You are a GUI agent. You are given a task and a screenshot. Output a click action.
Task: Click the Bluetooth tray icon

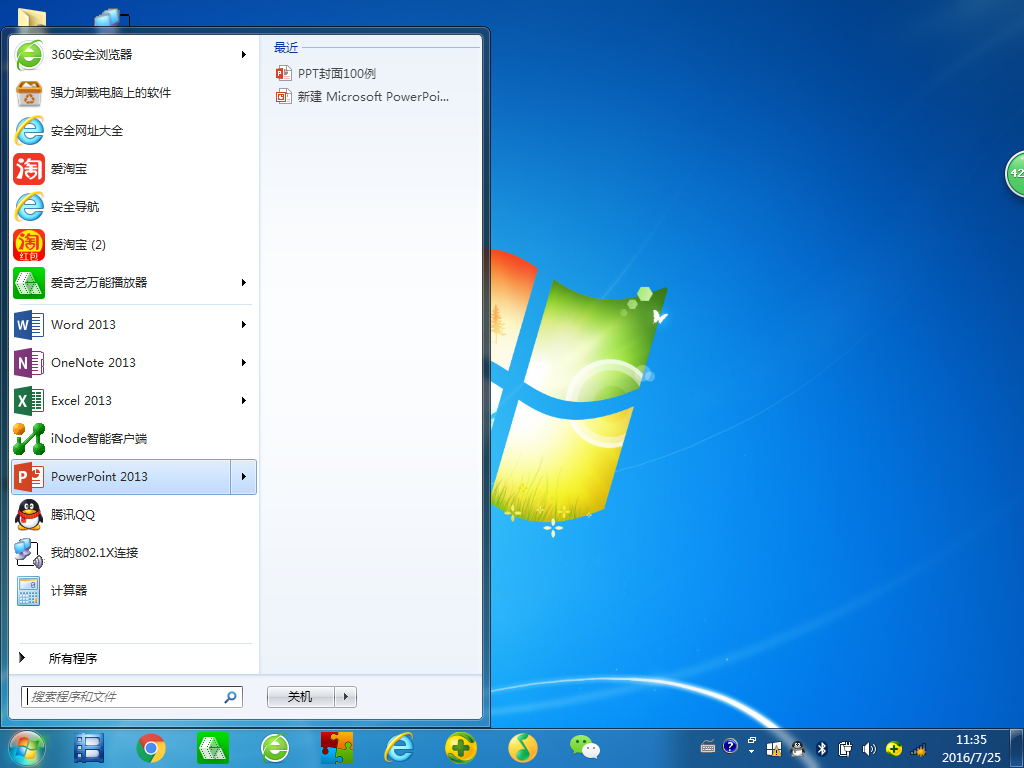click(822, 749)
